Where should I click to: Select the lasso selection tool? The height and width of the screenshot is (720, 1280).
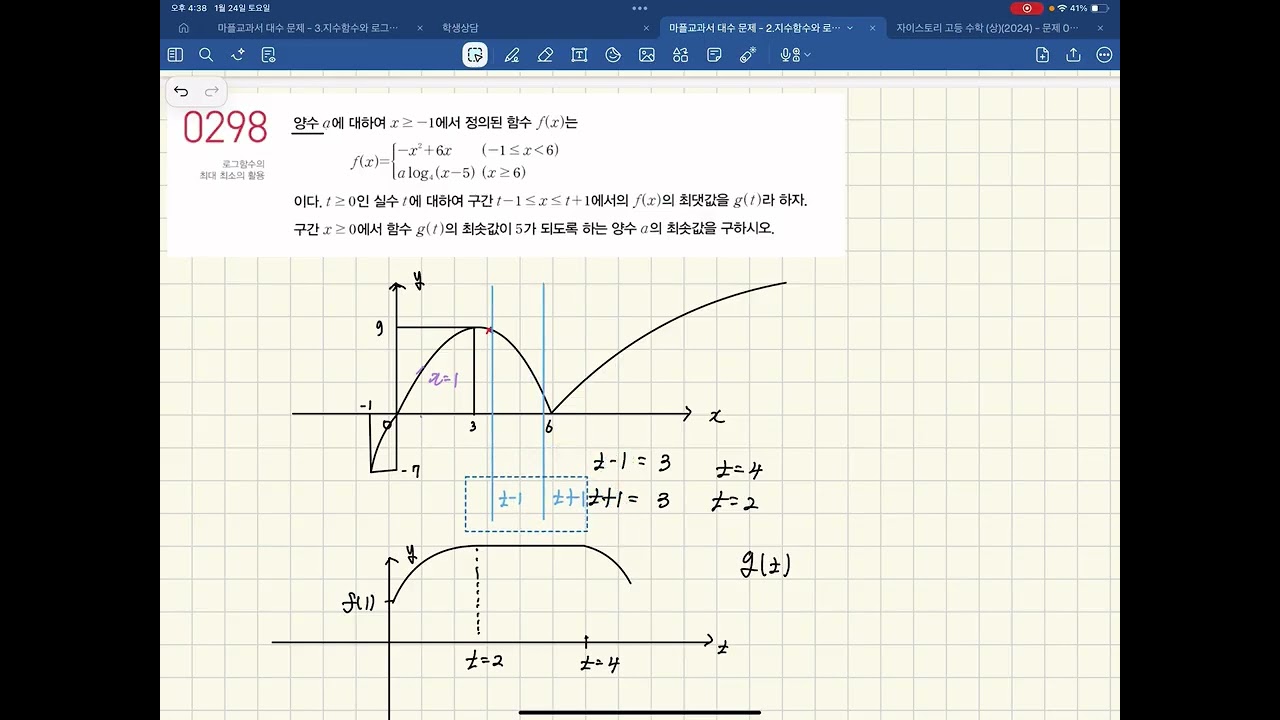coord(475,55)
